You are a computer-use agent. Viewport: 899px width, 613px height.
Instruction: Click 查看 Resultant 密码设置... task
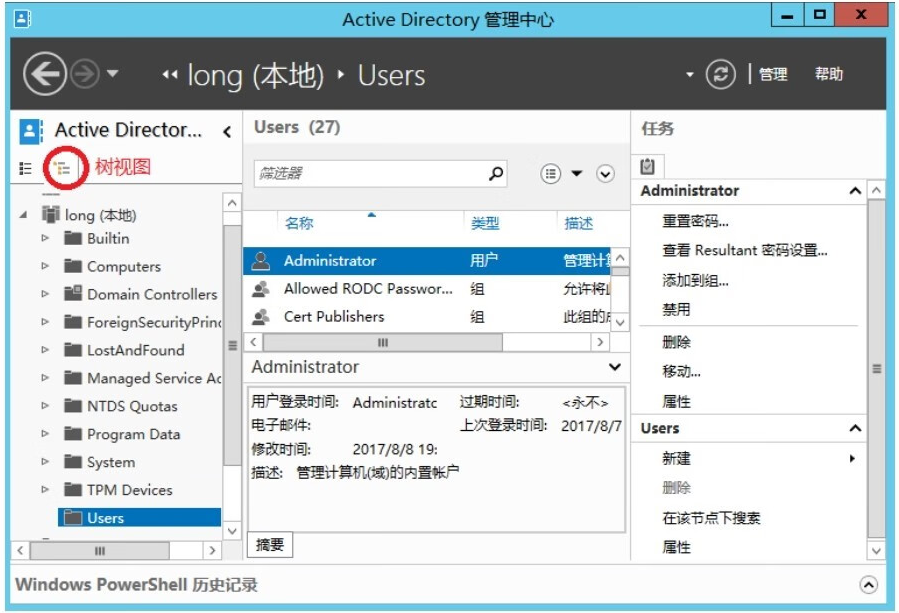pyautogui.click(x=745, y=251)
